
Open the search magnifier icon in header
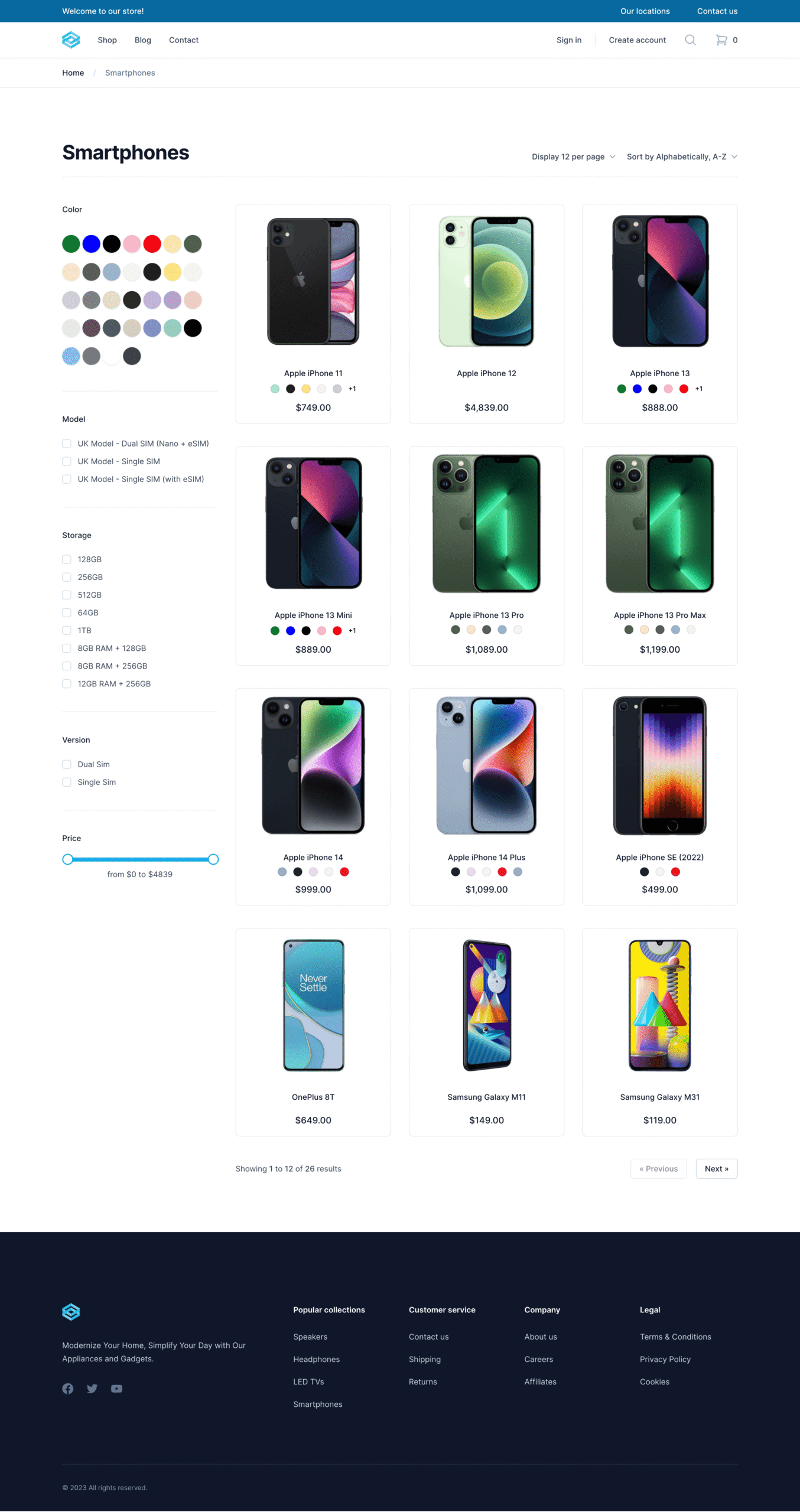pos(690,40)
